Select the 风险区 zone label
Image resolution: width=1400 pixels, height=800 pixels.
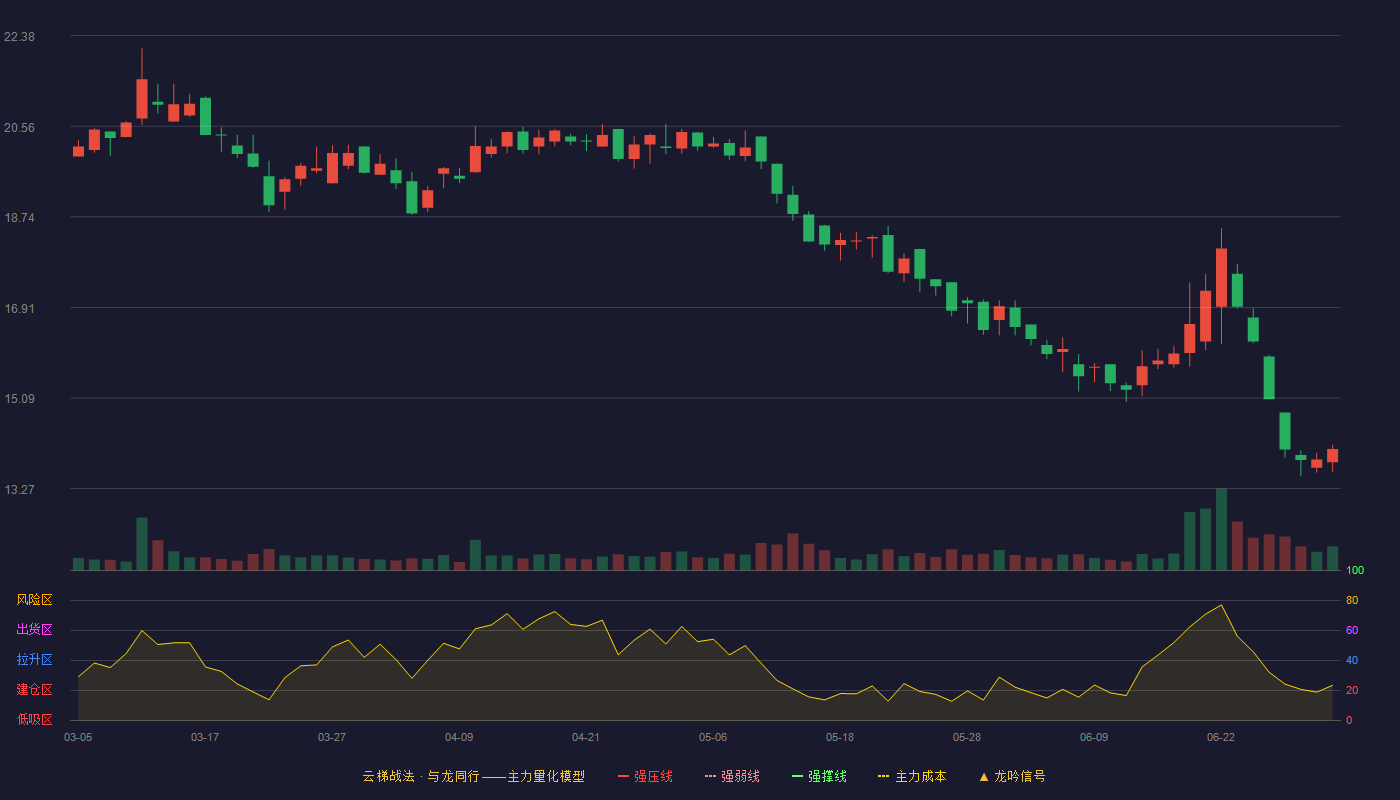pyautogui.click(x=34, y=600)
